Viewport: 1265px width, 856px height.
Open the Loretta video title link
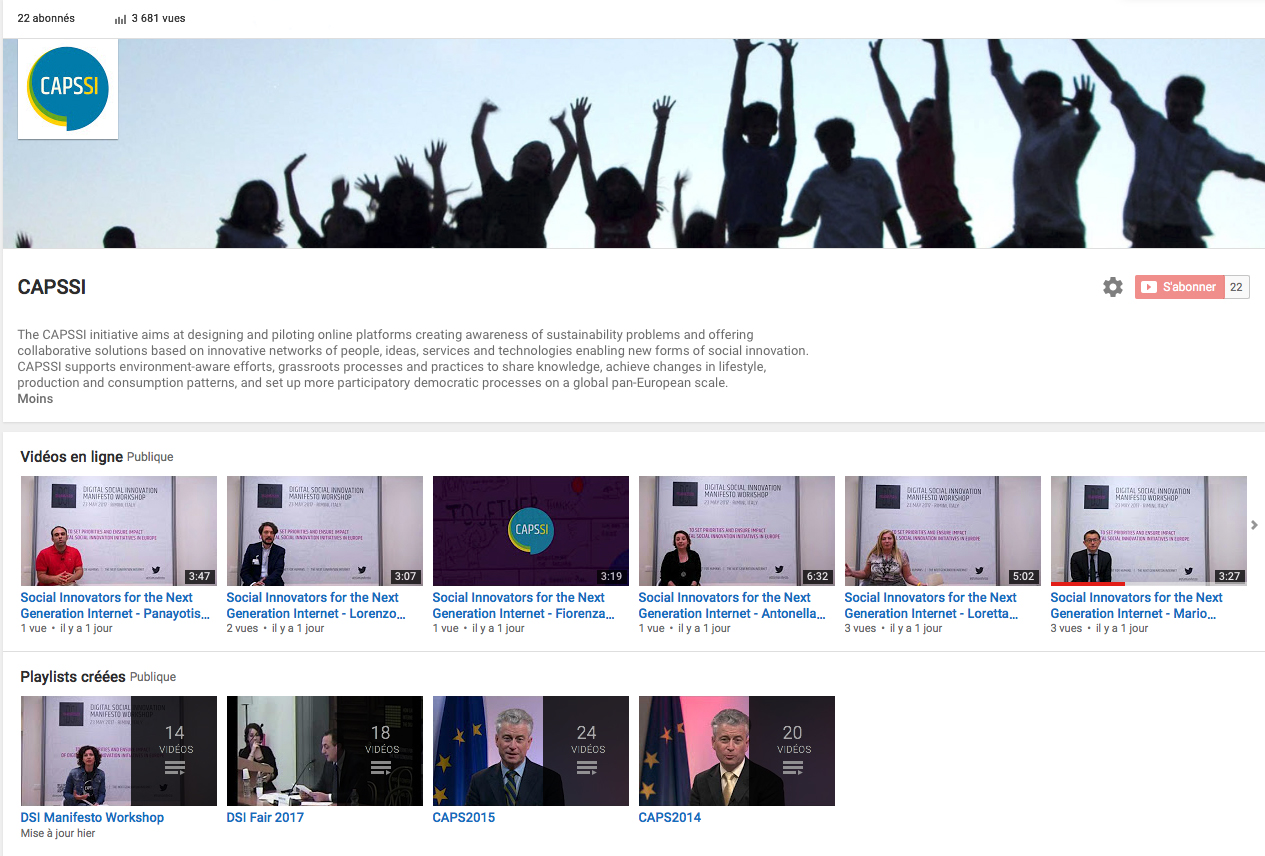coord(930,605)
